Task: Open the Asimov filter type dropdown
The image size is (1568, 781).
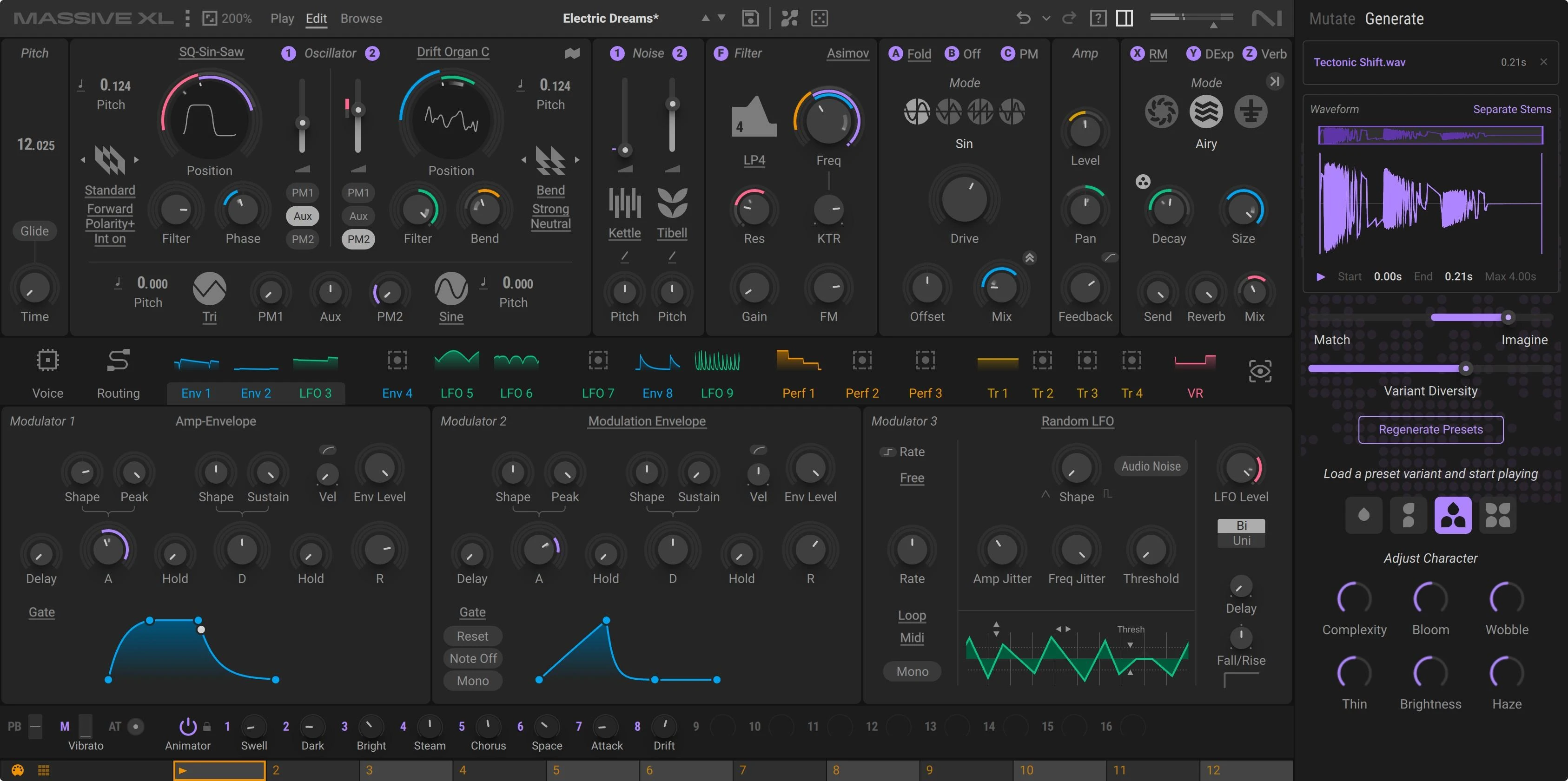Action: click(x=847, y=53)
